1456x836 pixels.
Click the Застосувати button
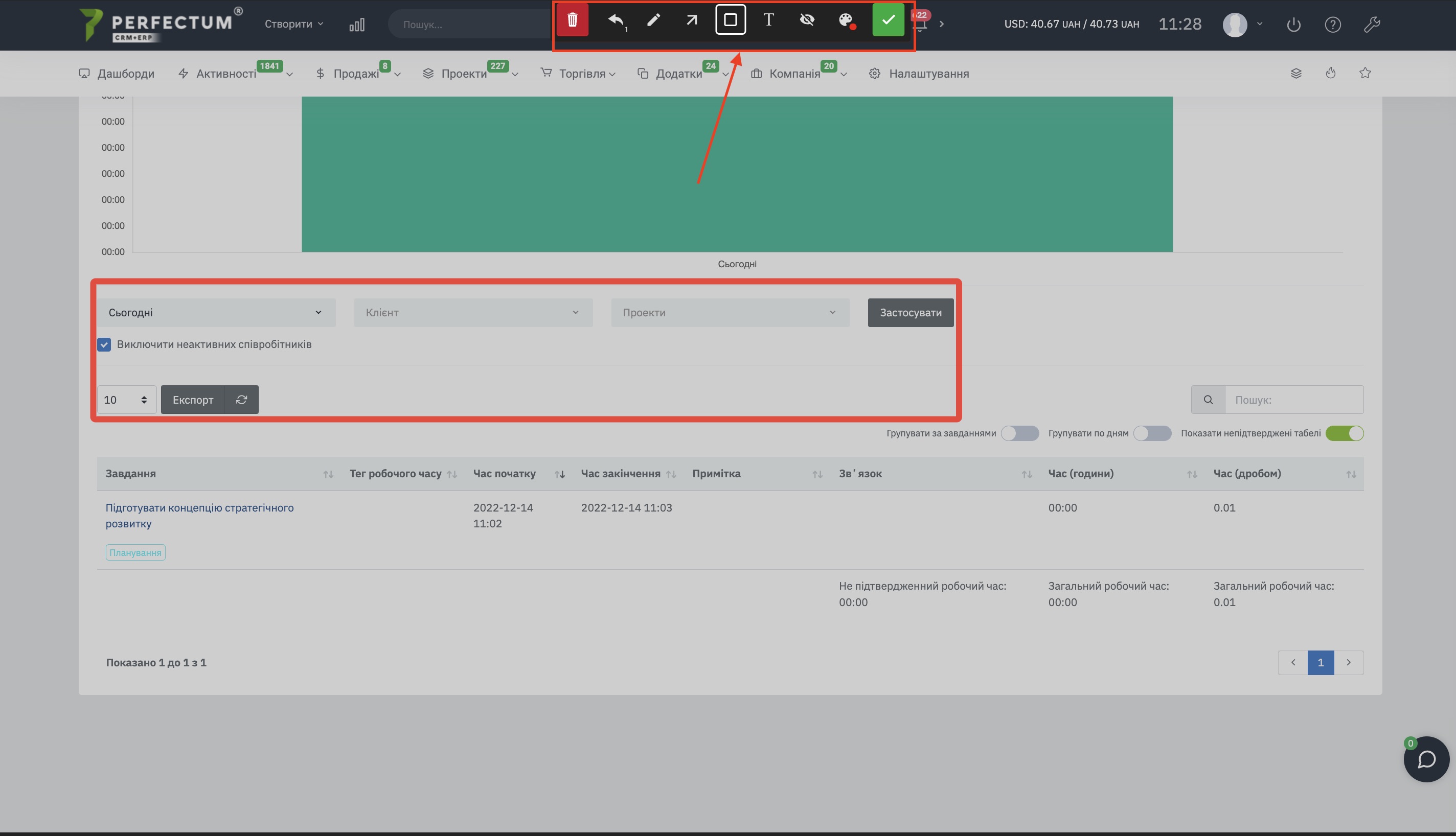coord(911,312)
